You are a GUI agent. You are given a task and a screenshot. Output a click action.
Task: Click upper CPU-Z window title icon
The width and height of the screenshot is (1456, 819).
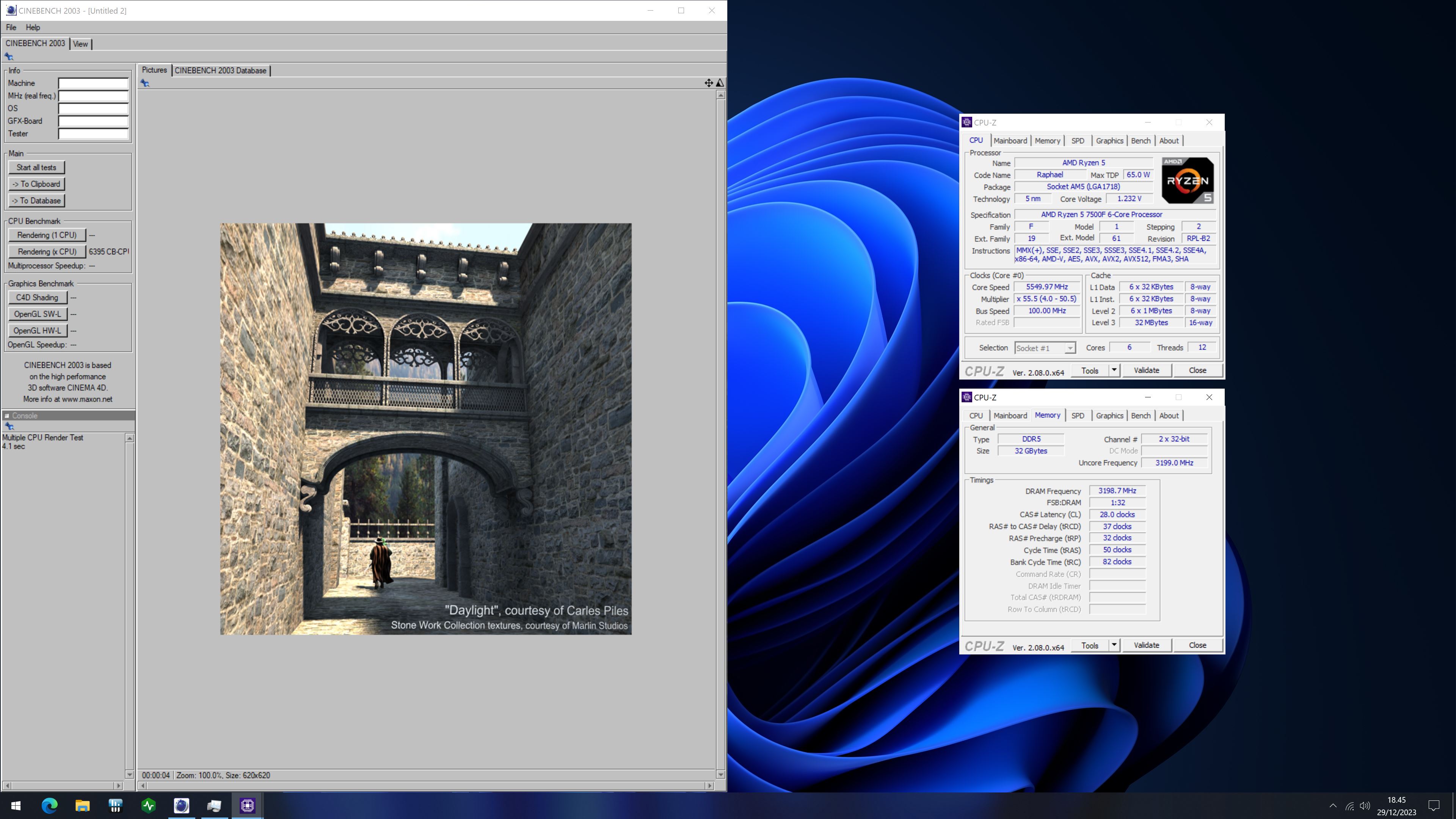click(967, 122)
